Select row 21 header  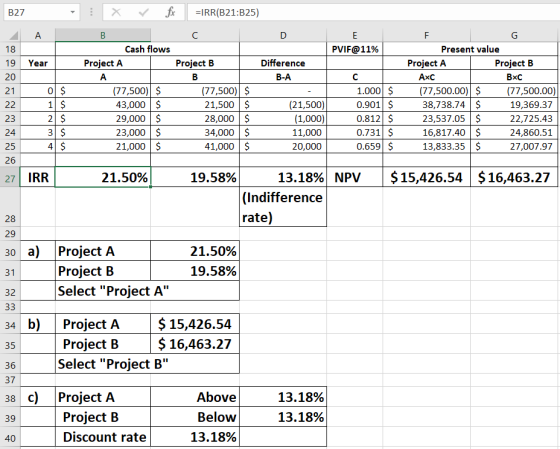10,91
